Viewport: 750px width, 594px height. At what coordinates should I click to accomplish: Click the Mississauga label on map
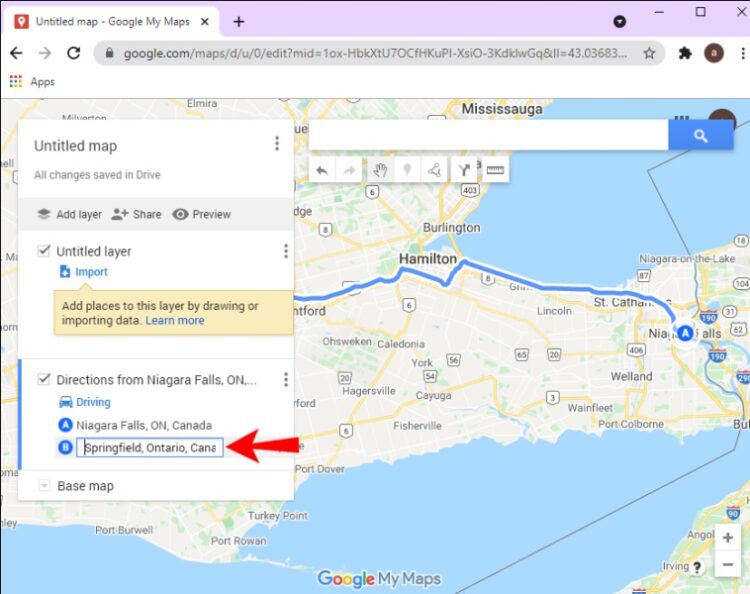pyautogui.click(x=502, y=109)
